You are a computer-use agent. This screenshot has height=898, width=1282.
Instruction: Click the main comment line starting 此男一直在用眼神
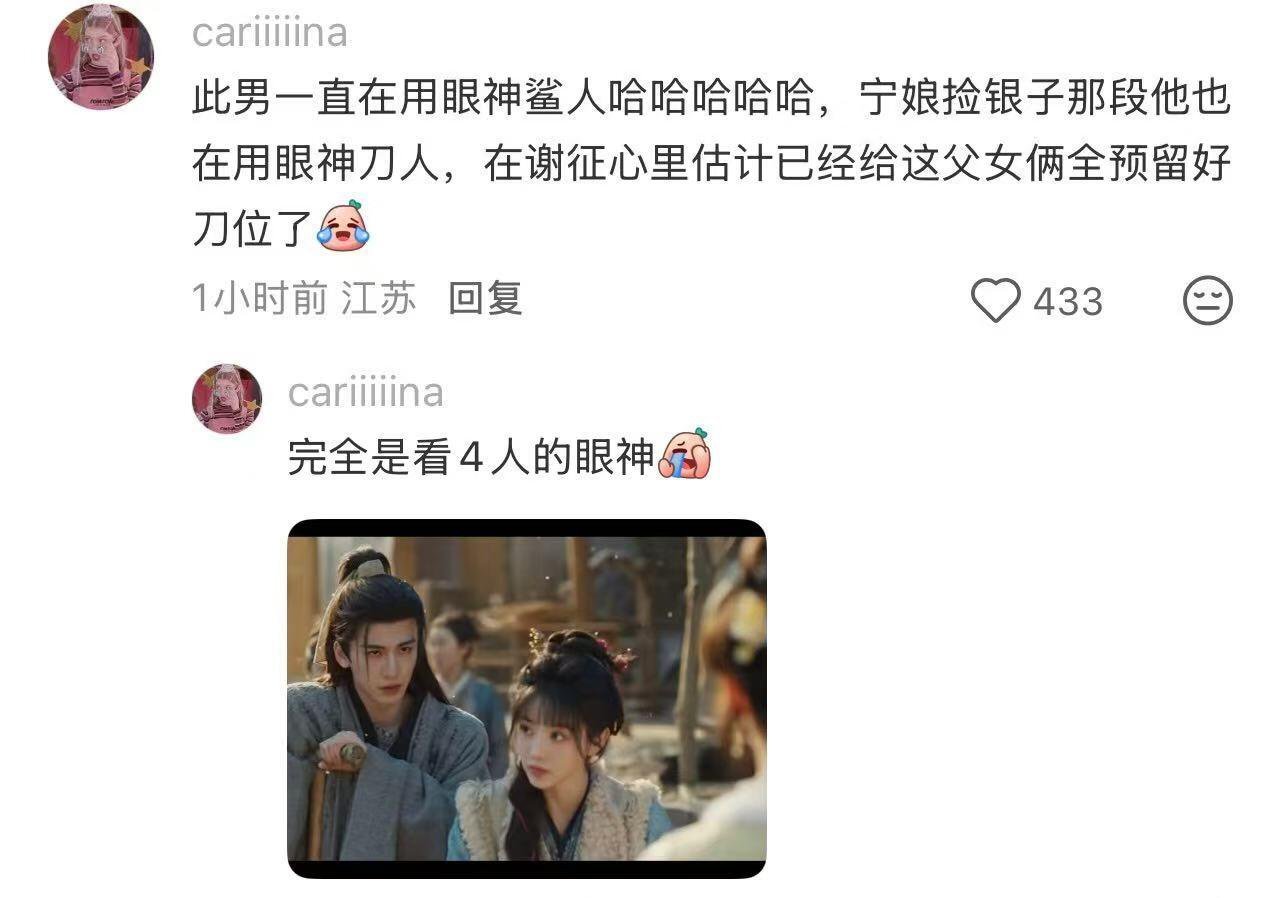click(711, 100)
